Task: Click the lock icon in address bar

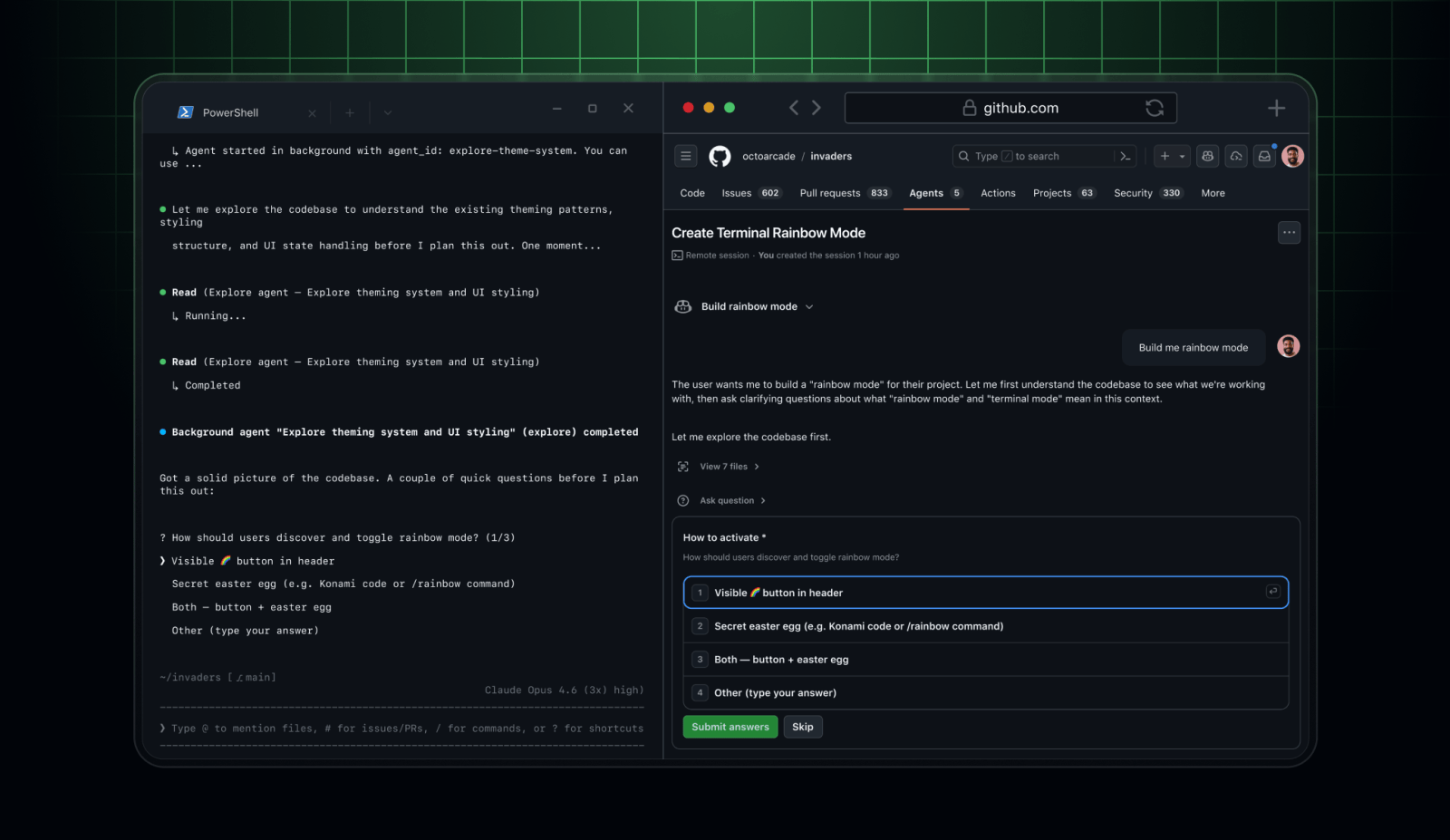Action: (969, 108)
